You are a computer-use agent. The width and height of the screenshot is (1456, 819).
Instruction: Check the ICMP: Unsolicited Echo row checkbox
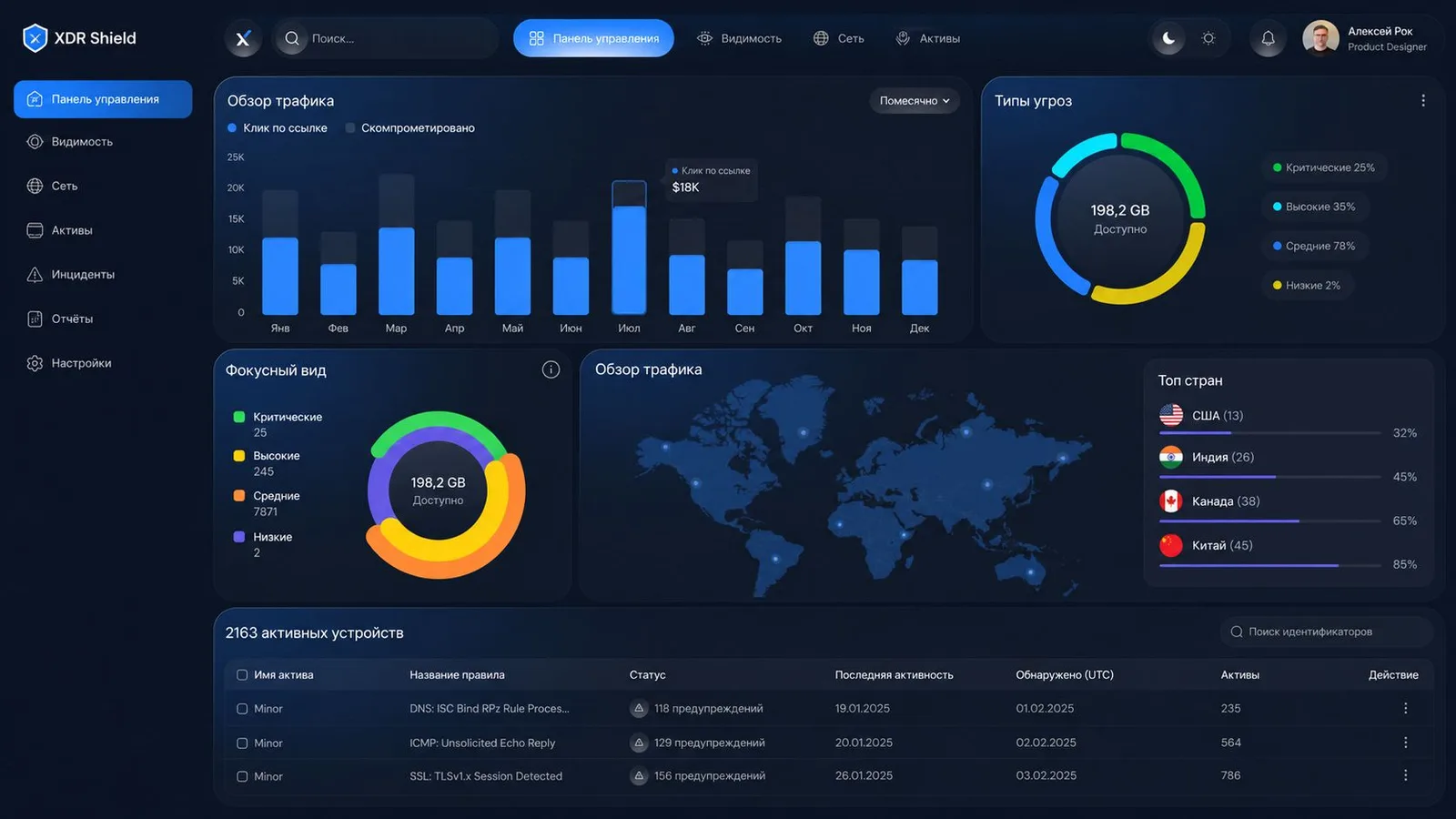click(x=242, y=743)
